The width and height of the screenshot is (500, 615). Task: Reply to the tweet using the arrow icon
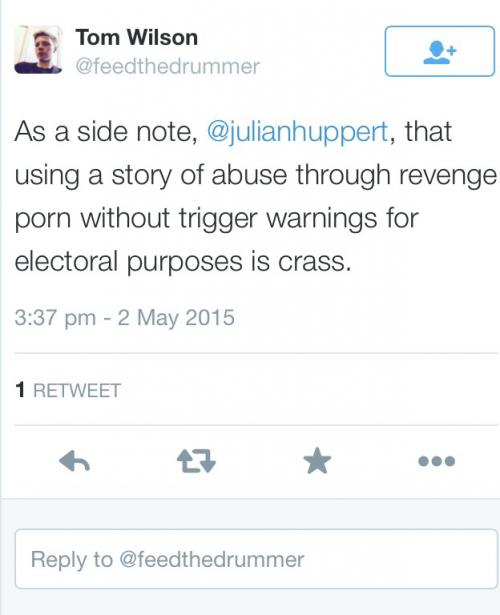tap(75, 460)
